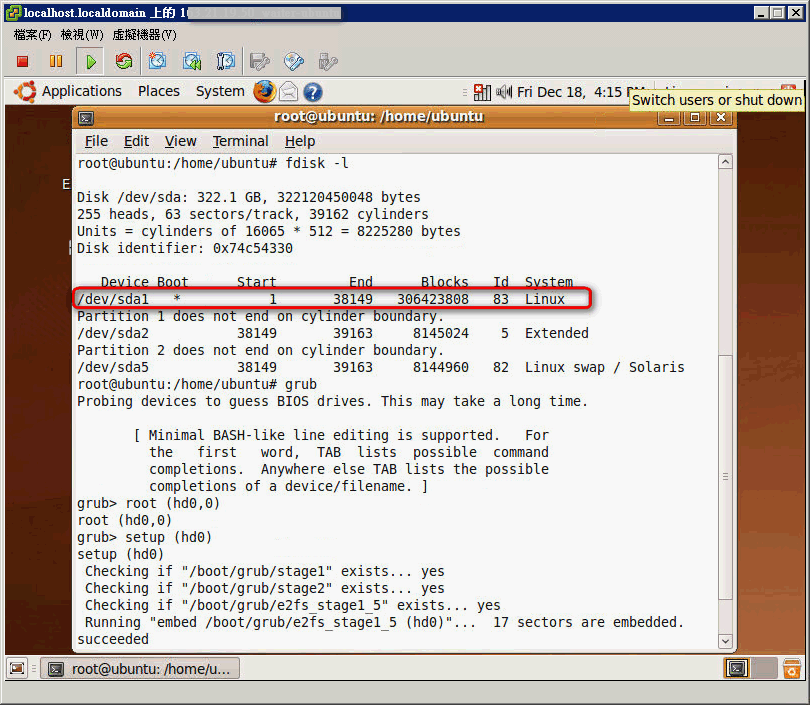Click the workspace switcher second workspace
The width and height of the screenshot is (810, 705).
(x=764, y=668)
